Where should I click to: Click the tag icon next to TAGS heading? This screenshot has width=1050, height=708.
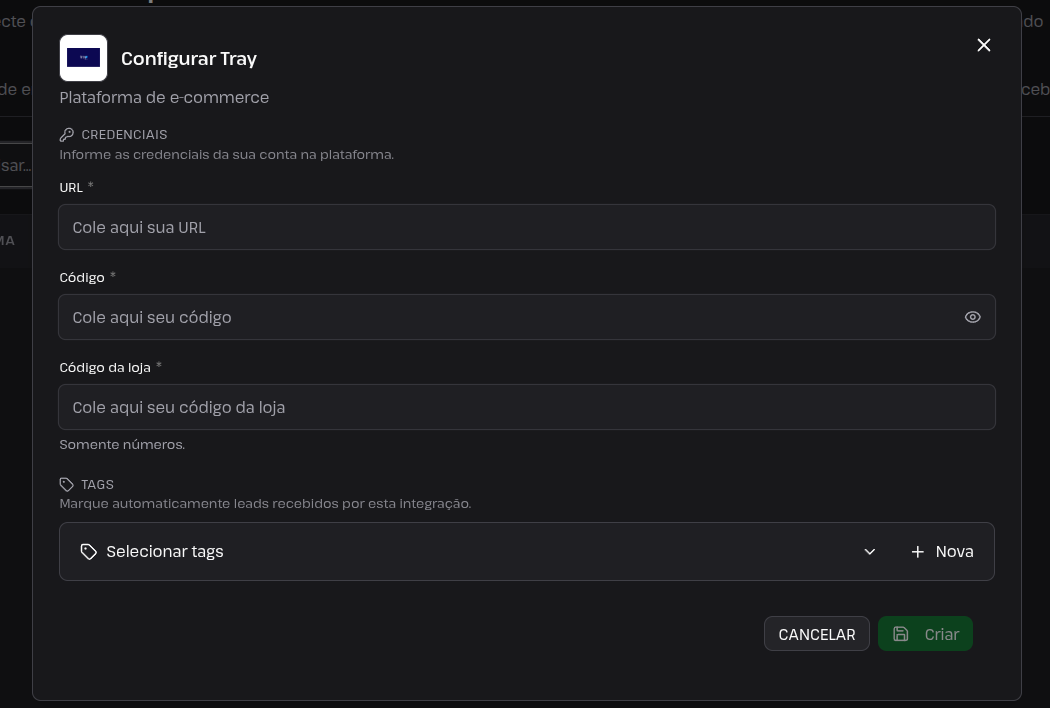66,484
